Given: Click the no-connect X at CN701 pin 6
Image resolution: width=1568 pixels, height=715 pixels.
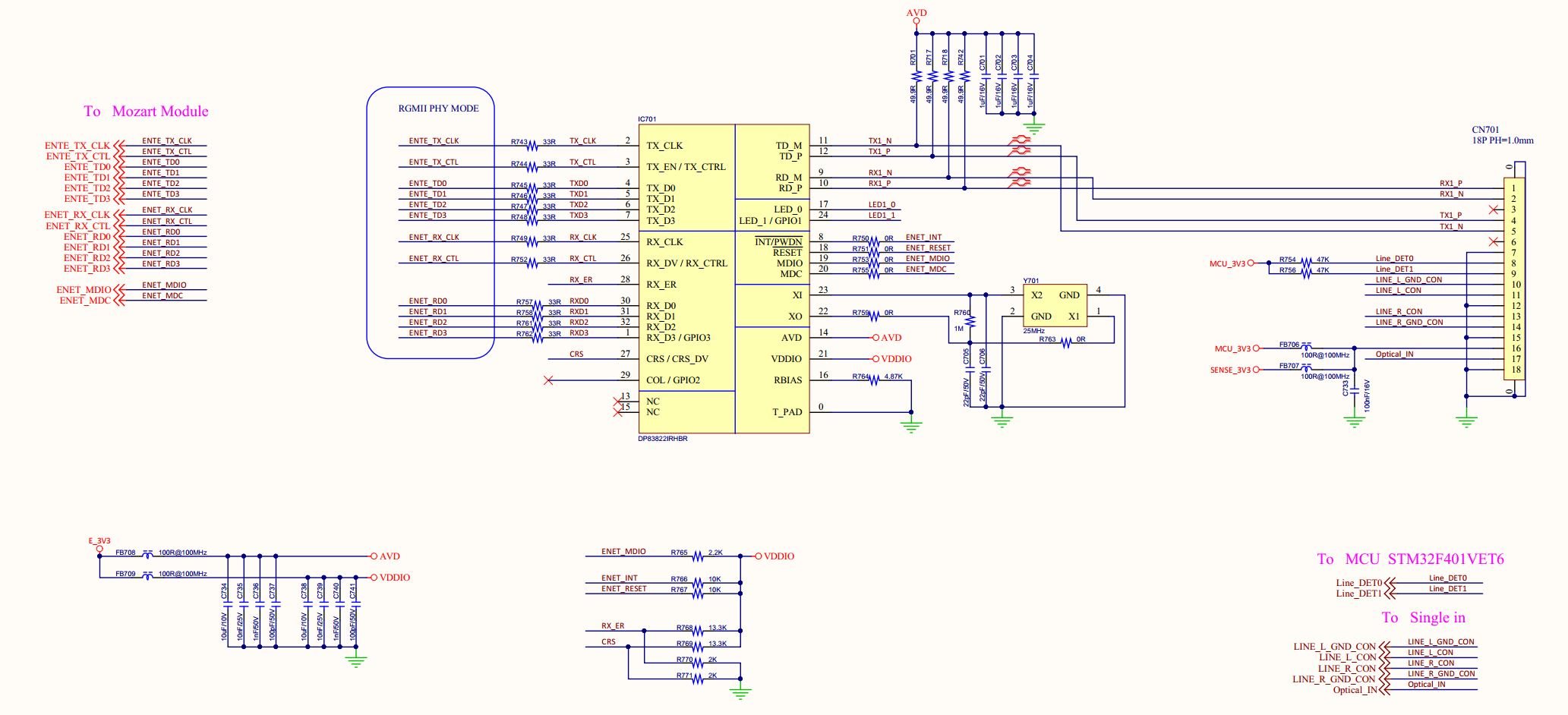Looking at the screenshot, I should [x=1494, y=242].
